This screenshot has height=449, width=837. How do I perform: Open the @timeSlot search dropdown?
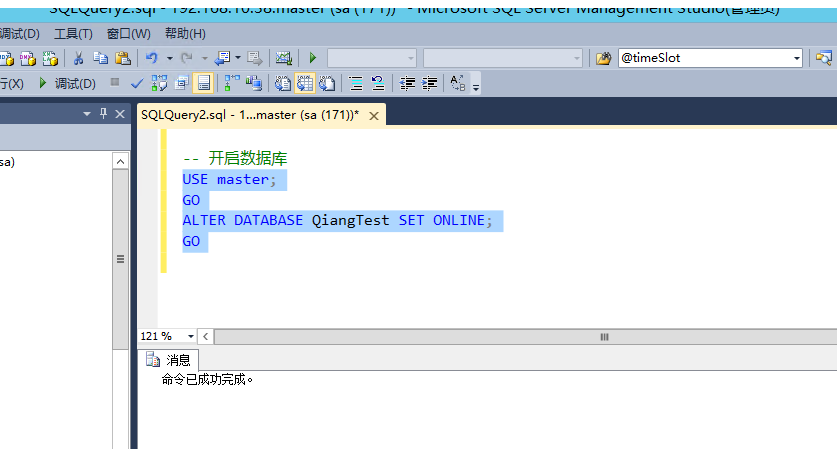797,58
